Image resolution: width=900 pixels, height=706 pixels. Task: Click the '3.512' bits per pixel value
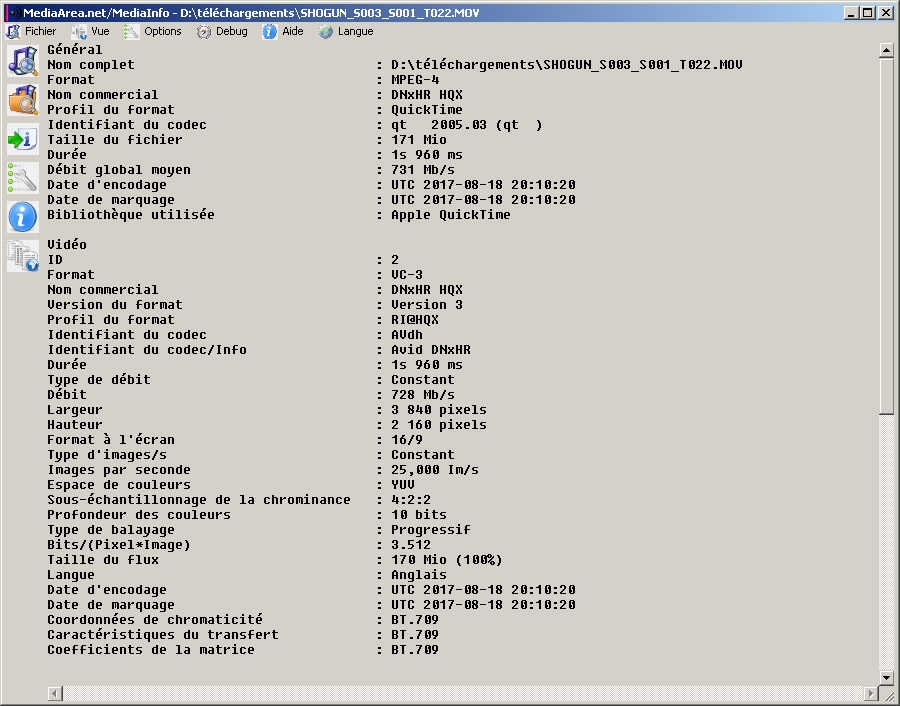tap(410, 545)
